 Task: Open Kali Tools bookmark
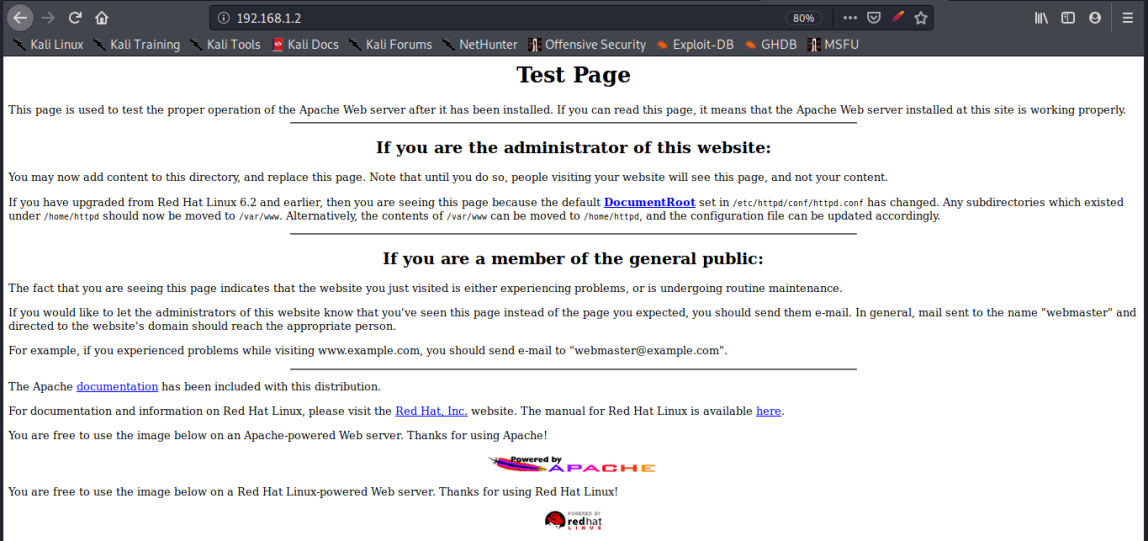(225, 45)
